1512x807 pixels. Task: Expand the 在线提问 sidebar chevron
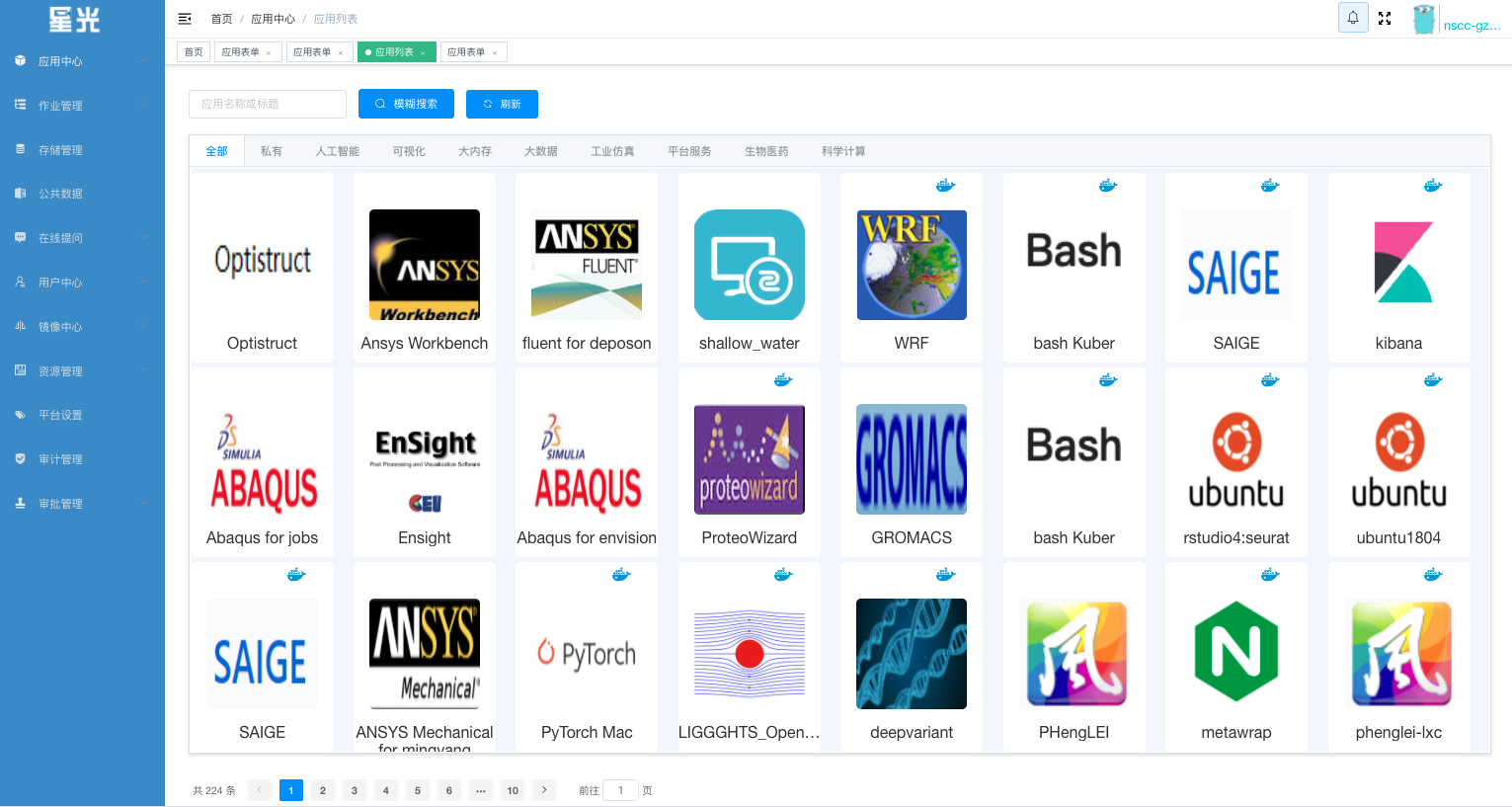click(x=145, y=238)
